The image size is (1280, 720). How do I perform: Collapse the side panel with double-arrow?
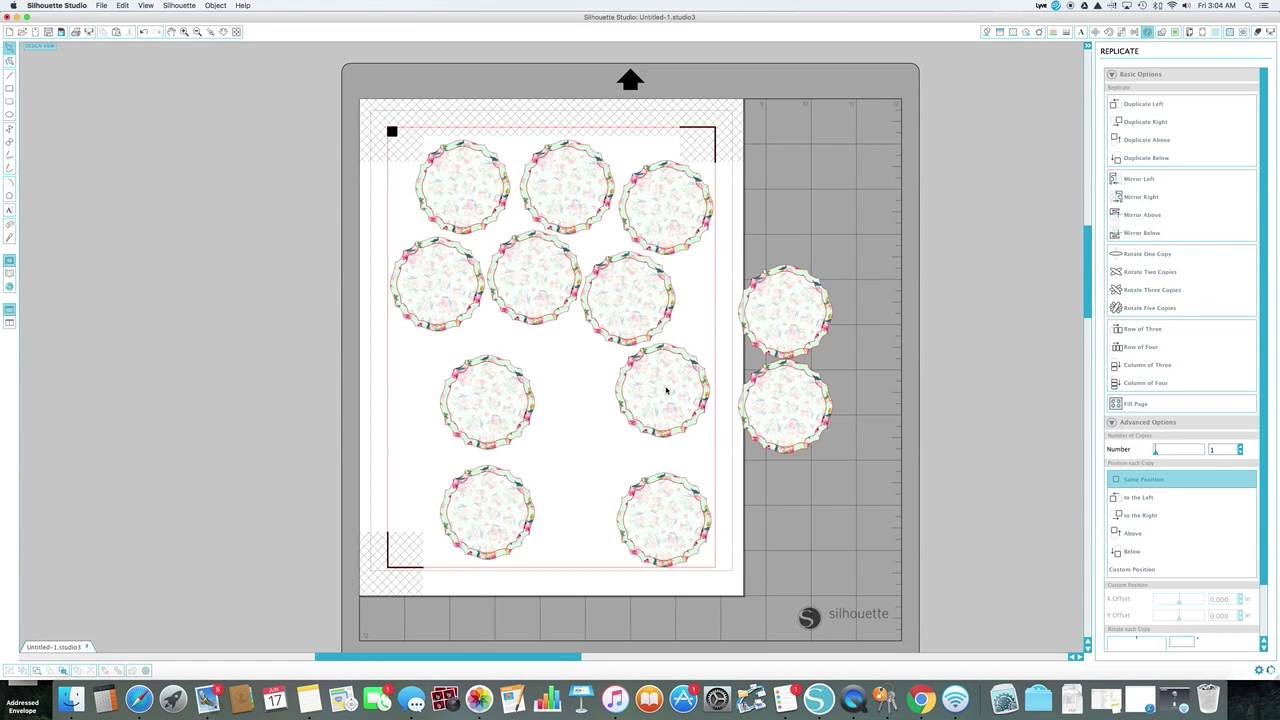click(x=1088, y=46)
